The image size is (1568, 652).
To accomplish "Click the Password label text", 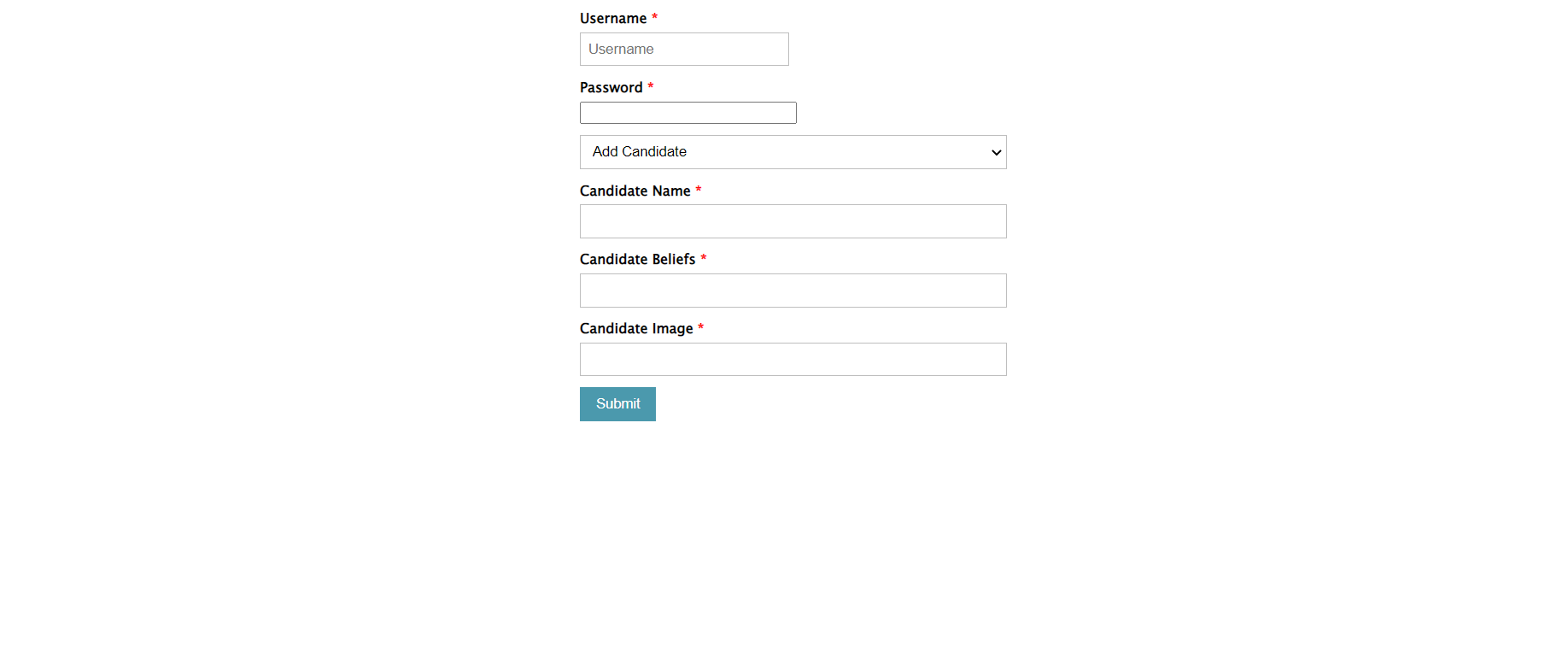I will [611, 88].
